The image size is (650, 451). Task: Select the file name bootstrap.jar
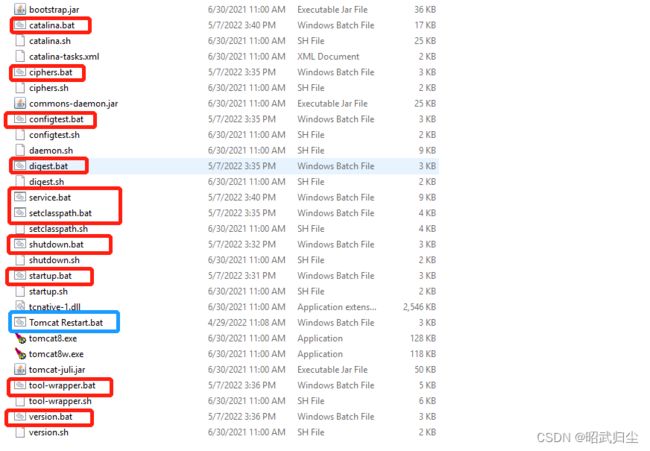pos(54,10)
